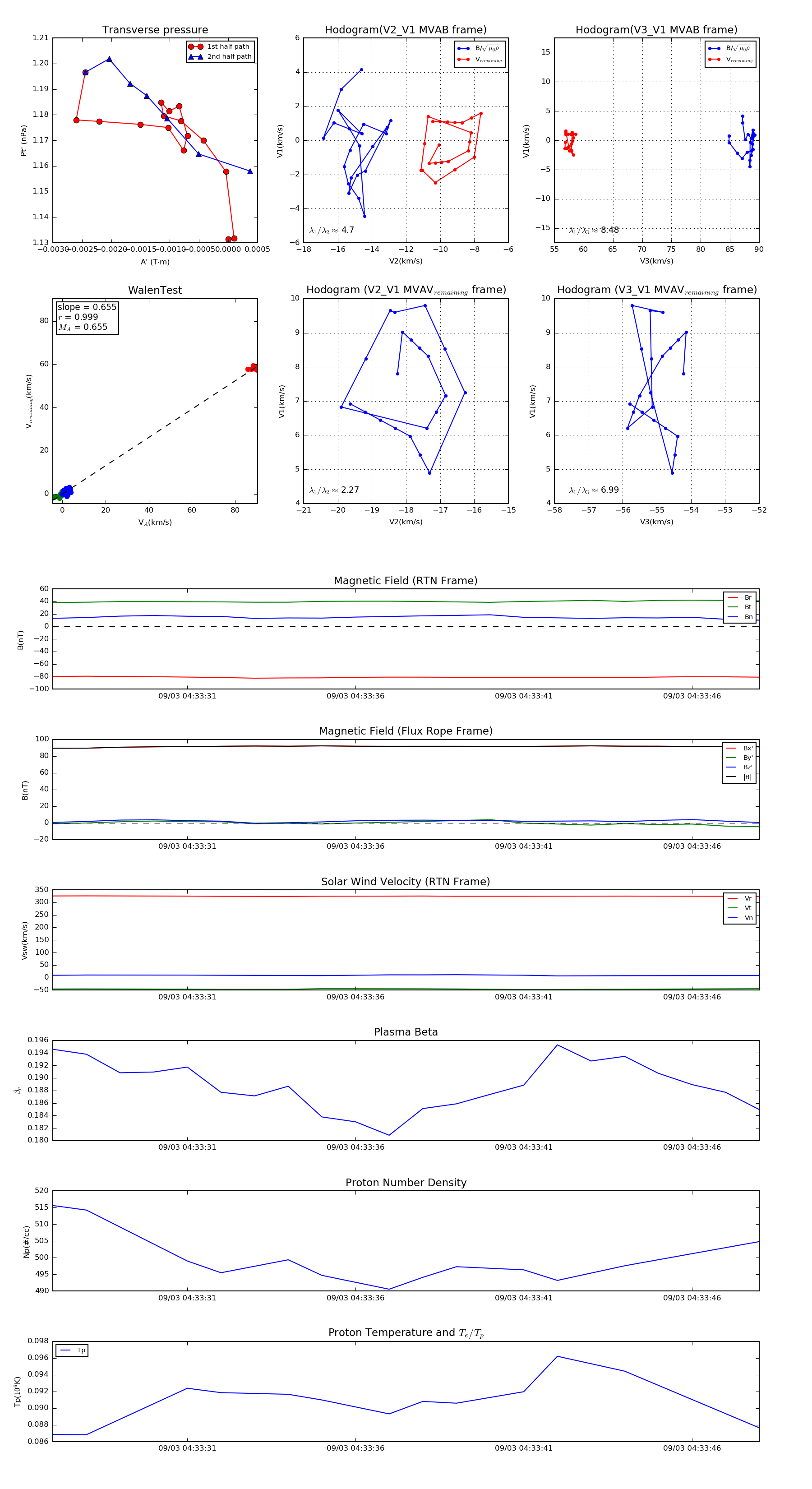Click the "|B|" legend entry
This screenshot has width=812, height=1489.
point(740,777)
